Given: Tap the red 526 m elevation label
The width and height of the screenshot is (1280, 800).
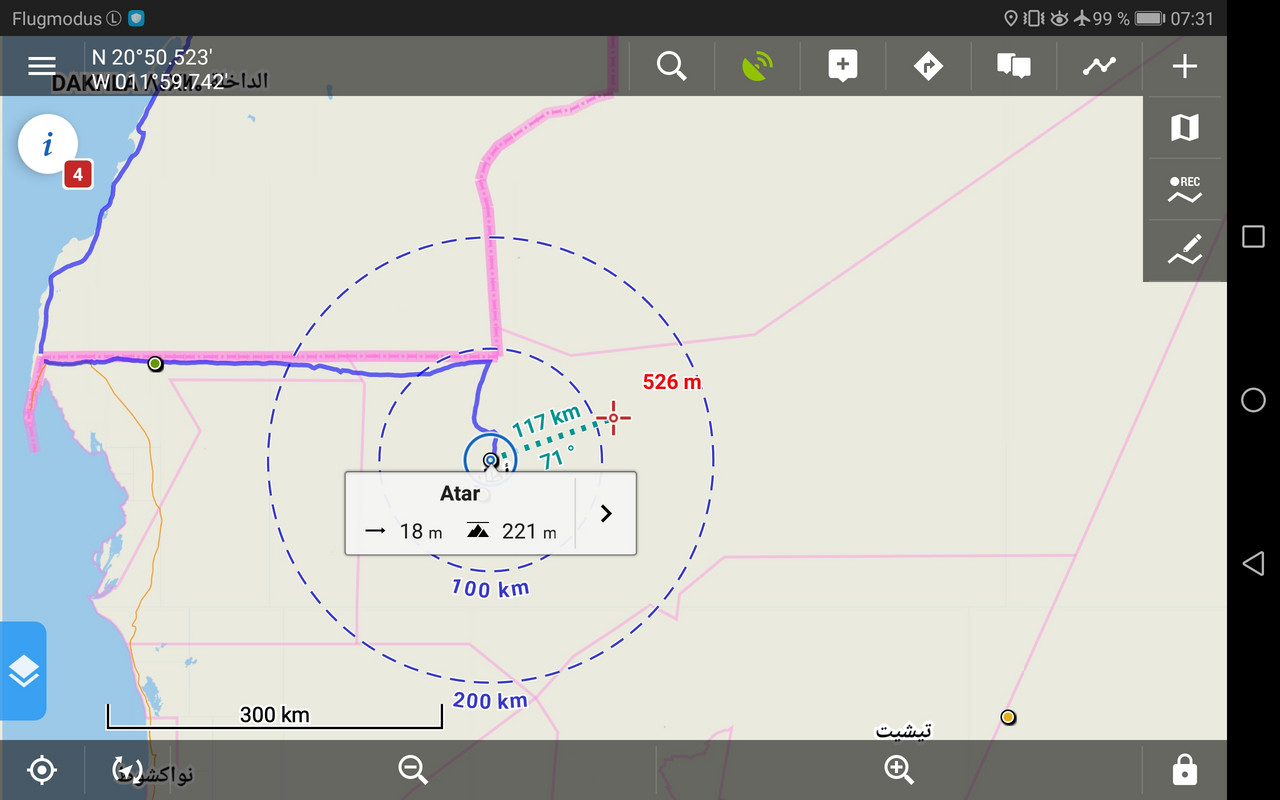Looking at the screenshot, I should pyautogui.click(x=673, y=382).
